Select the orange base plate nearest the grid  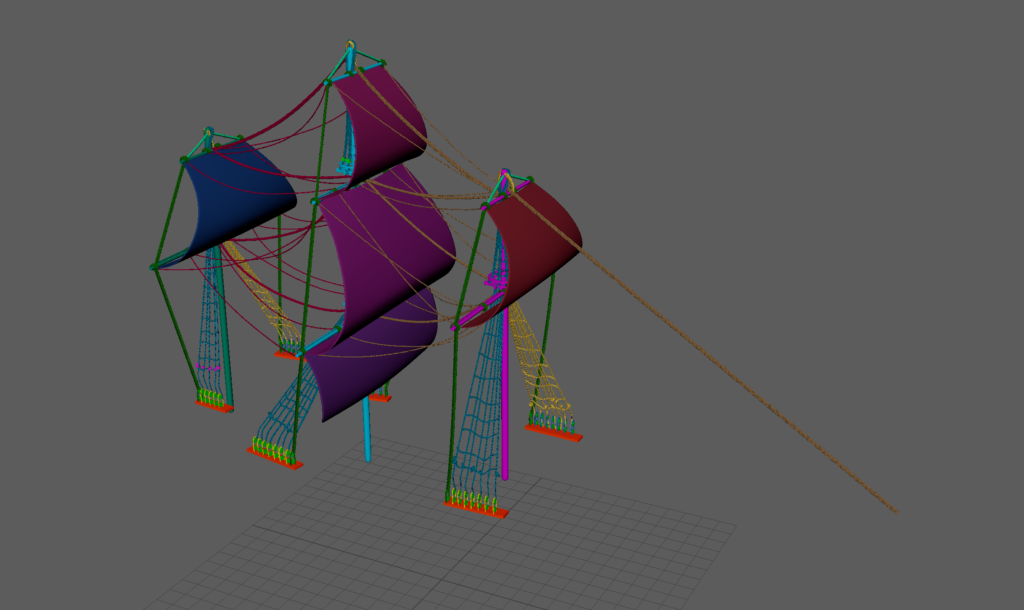[x=476, y=509]
